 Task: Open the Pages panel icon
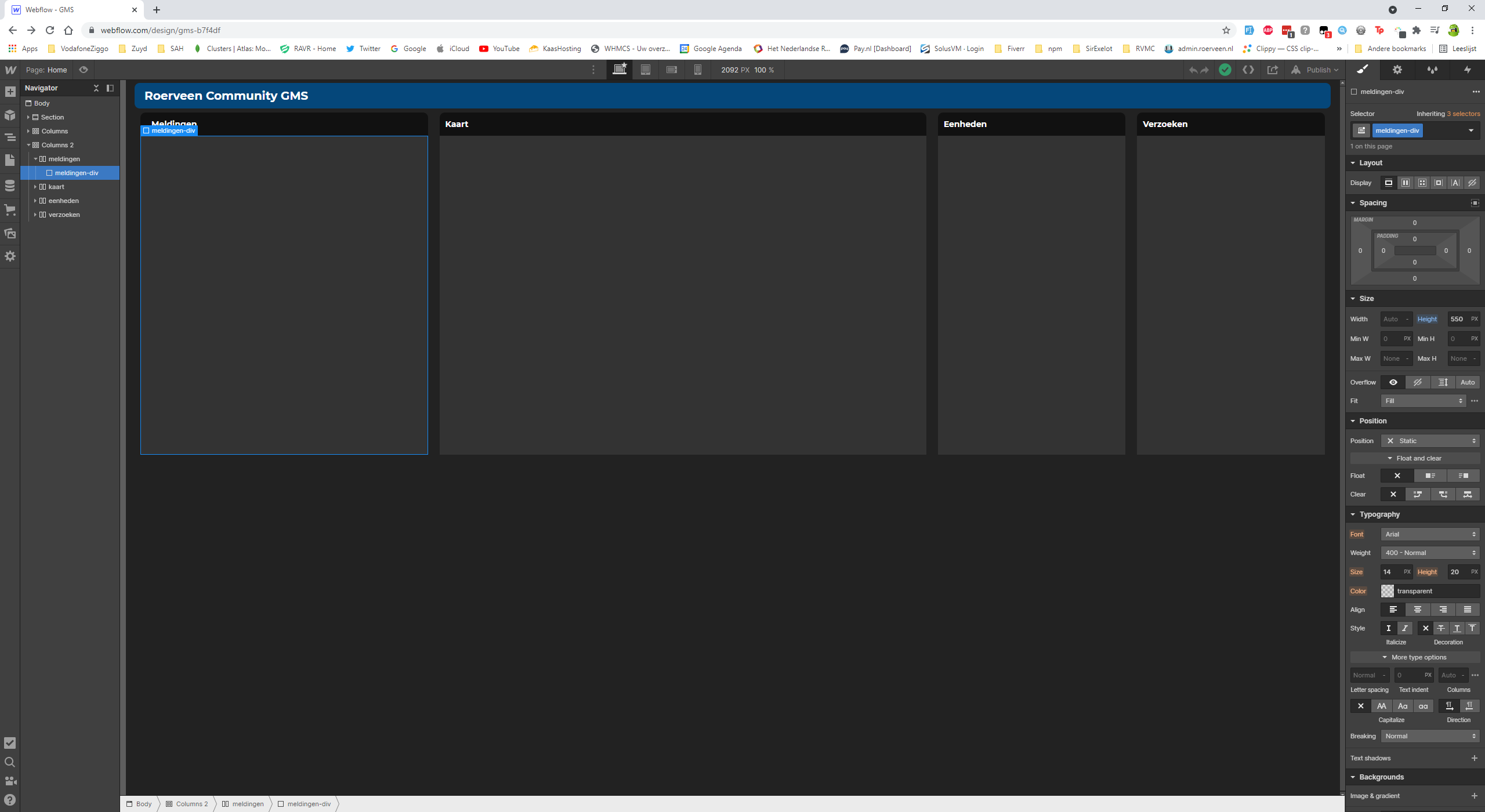pyautogui.click(x=10, y=160)
